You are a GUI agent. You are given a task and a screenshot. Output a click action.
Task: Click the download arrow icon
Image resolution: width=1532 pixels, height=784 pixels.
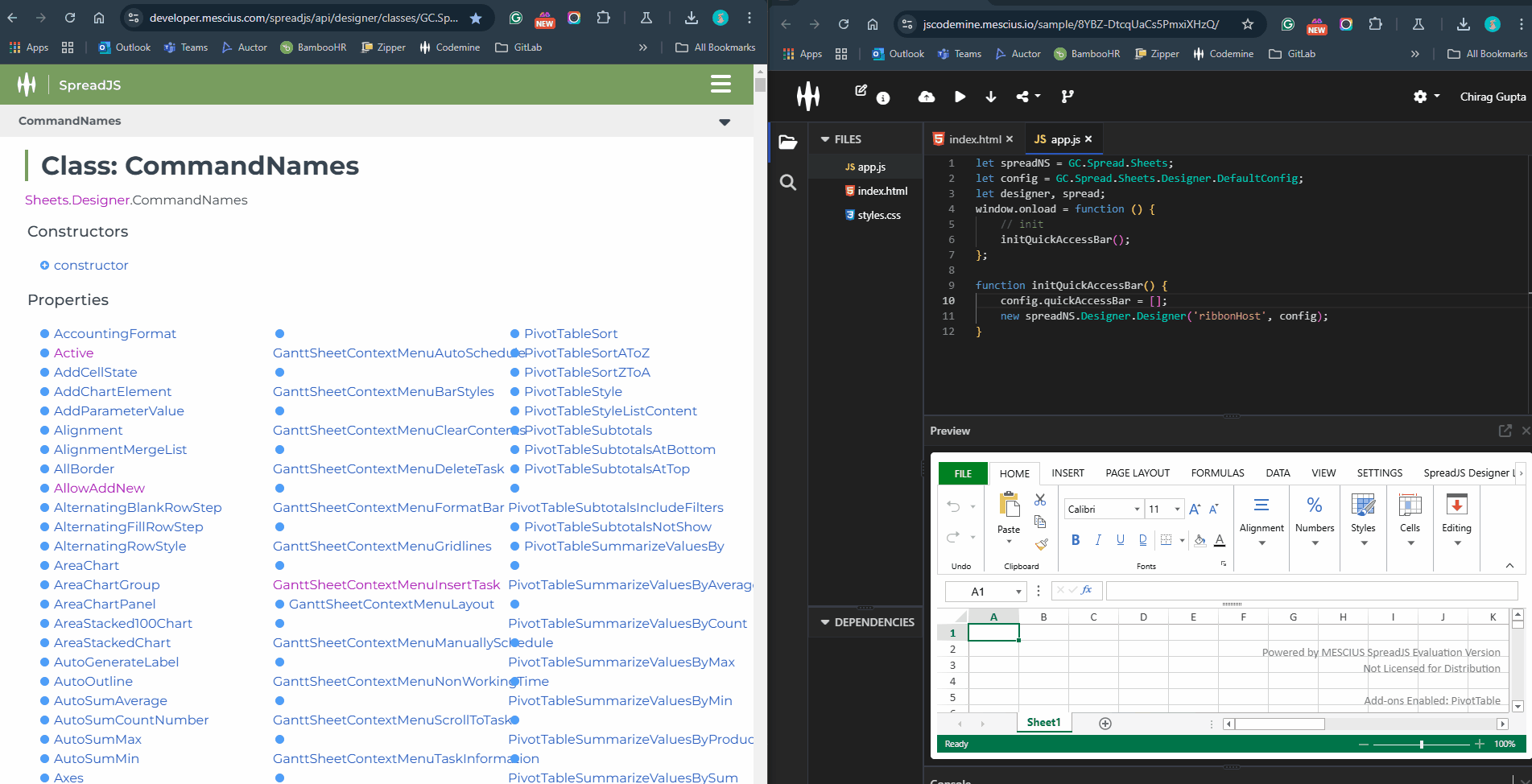click(x=991, y=97)
